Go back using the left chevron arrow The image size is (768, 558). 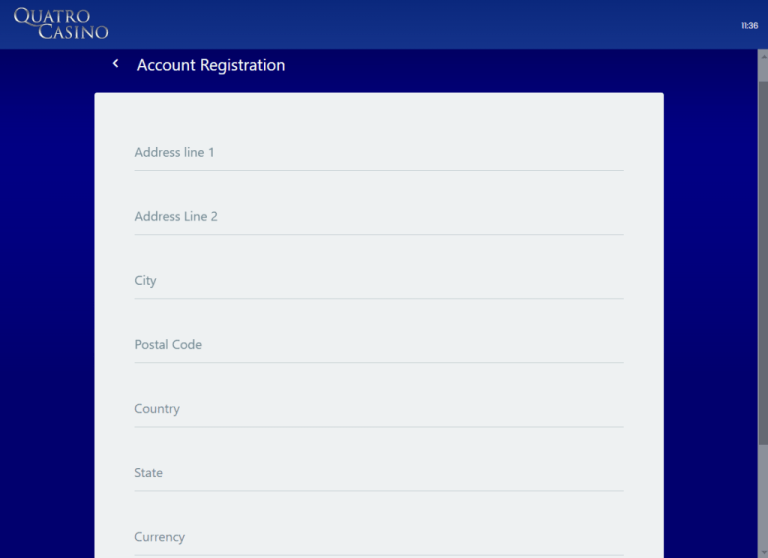116,64
